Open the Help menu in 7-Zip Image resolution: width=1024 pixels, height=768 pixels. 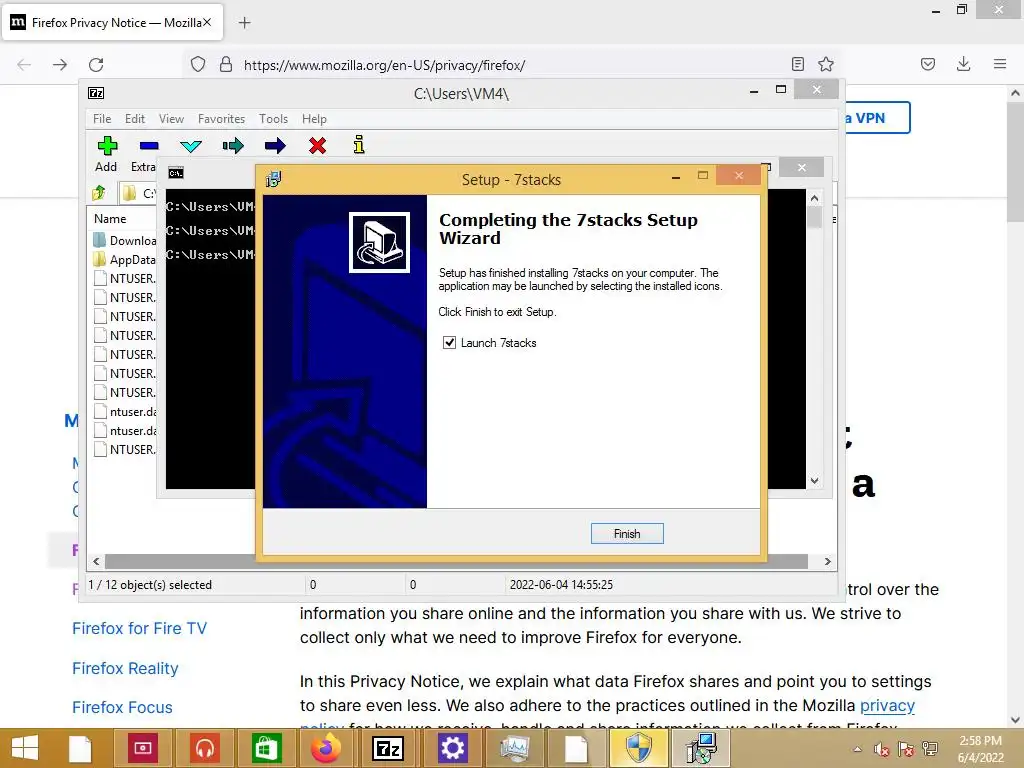coord(314,119)
